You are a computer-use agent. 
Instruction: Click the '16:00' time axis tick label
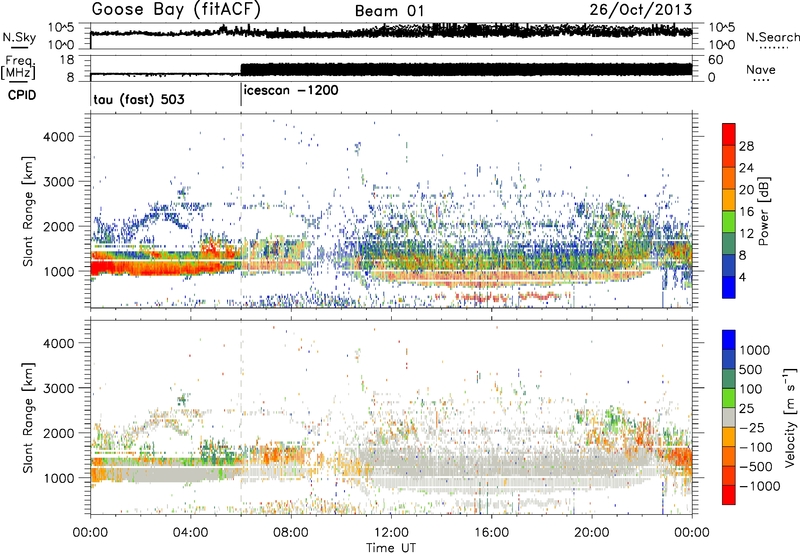coord(491,533)
